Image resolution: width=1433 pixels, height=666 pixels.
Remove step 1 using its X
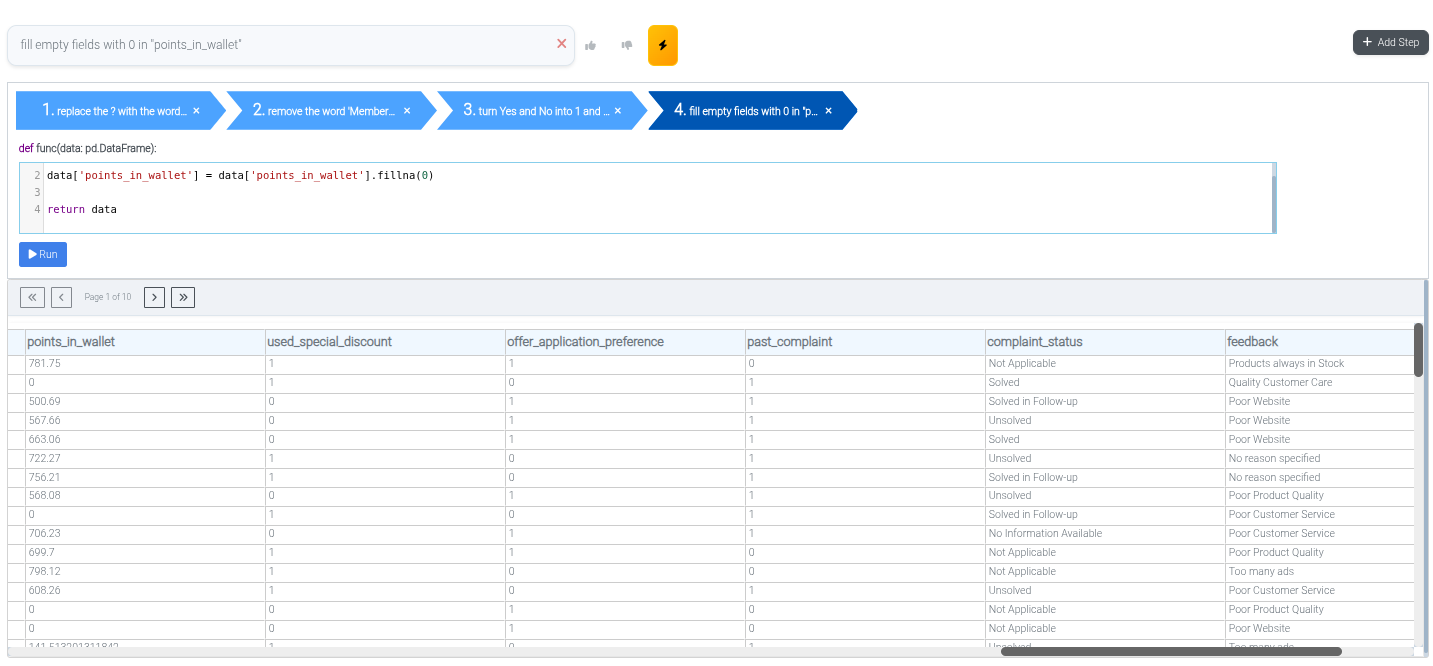[x=196, y=111]
